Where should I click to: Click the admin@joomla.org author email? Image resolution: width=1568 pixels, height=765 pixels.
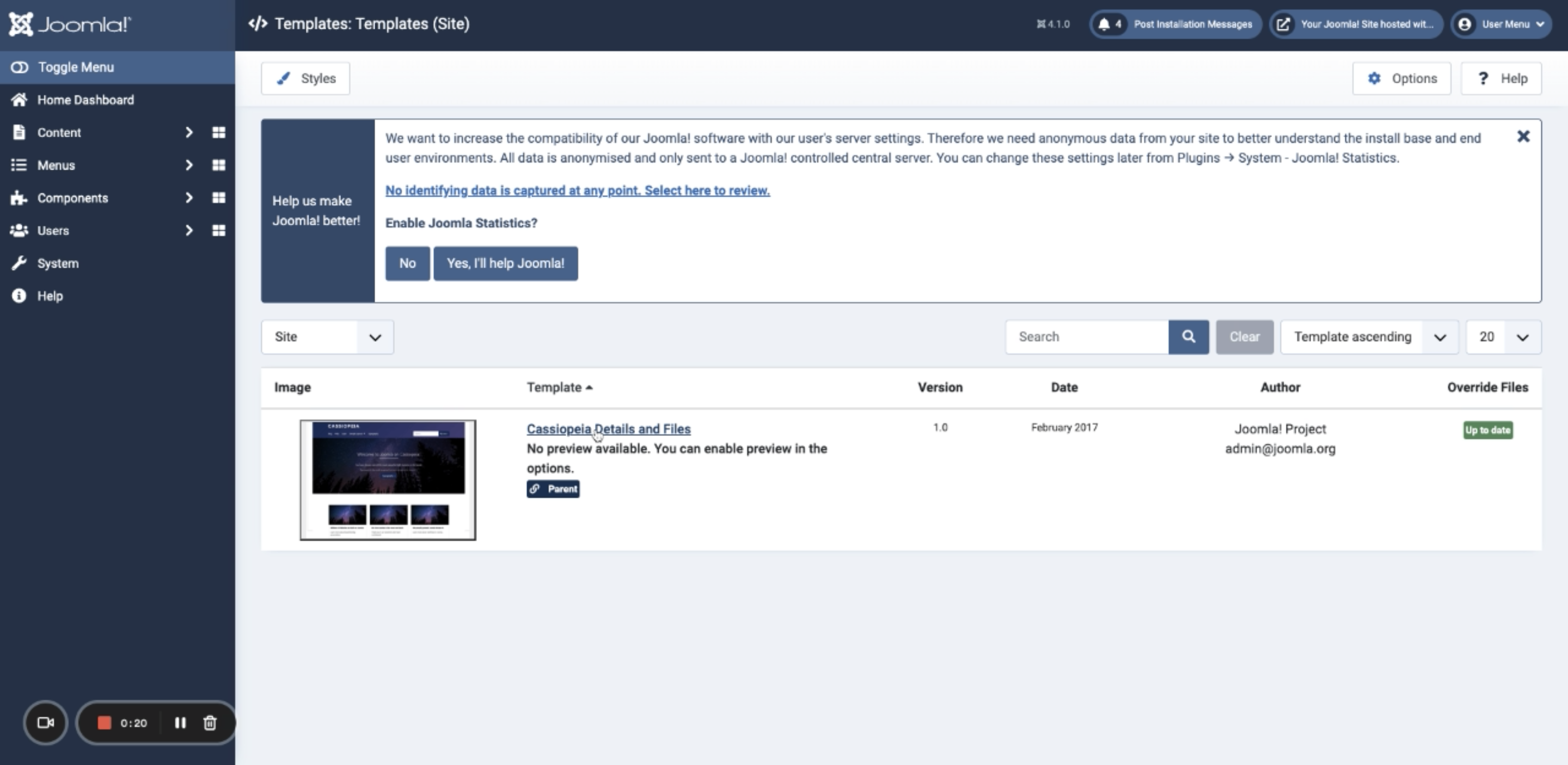1280,449
